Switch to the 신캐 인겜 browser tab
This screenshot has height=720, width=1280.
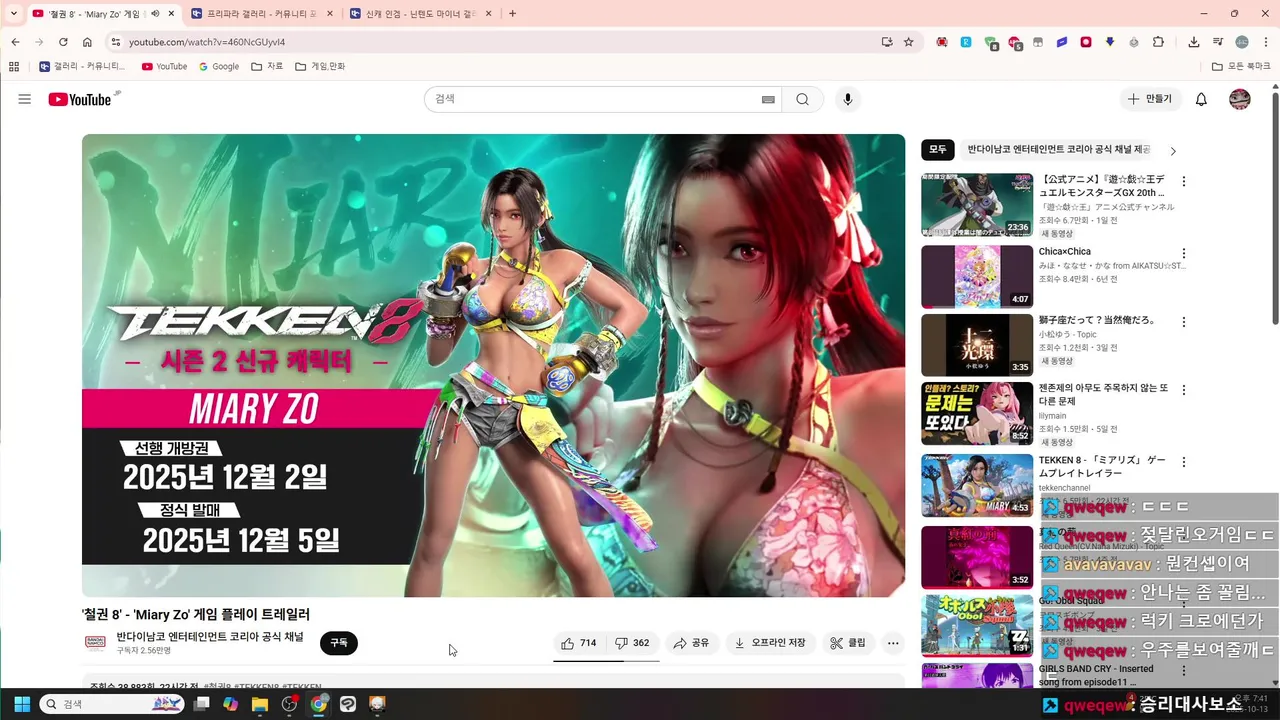tap(419, 13)
